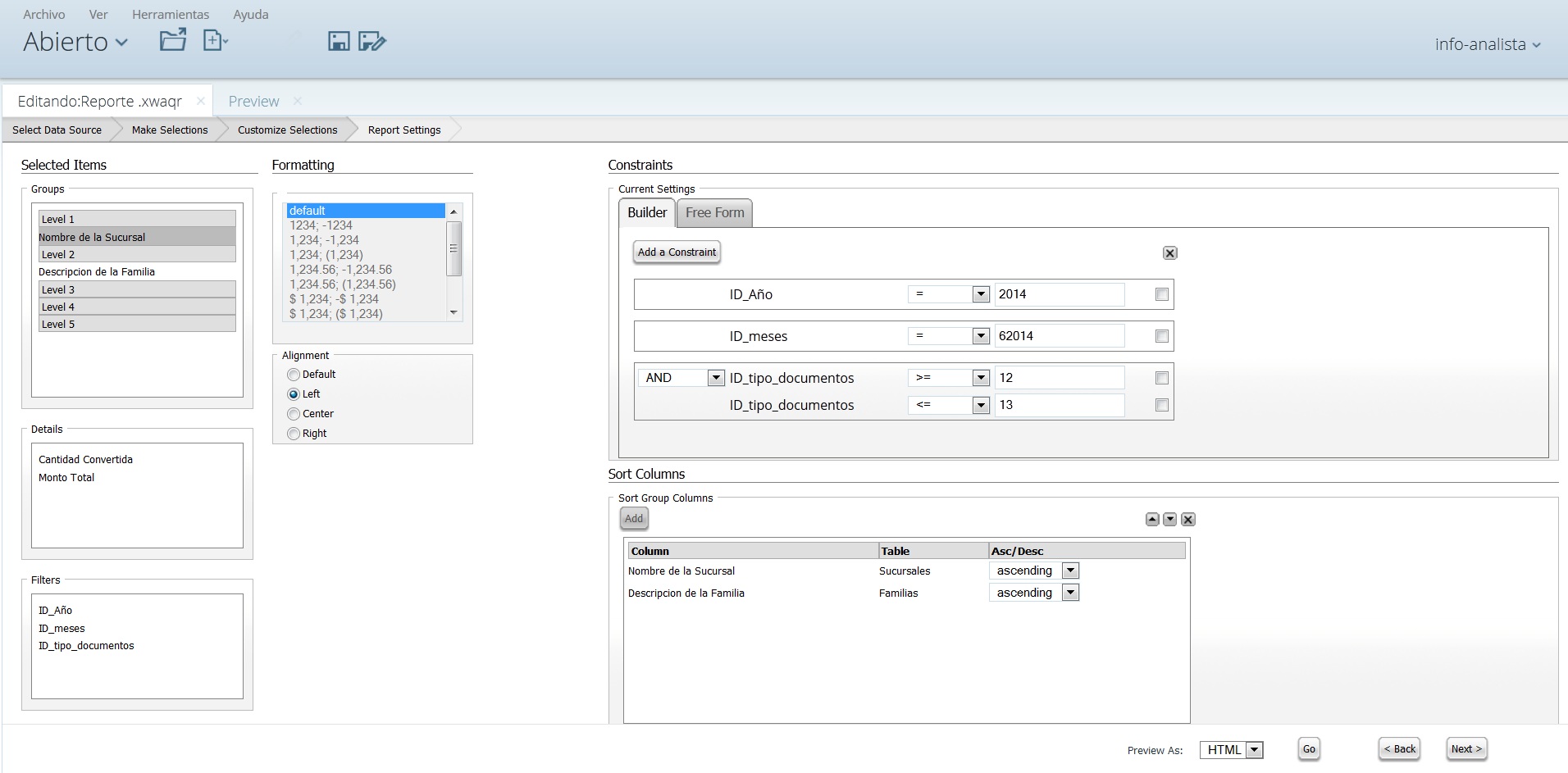The height and width of the screenshot is (773, 1568).
Task: Click the Add sort column button
Action: (634, 519)
